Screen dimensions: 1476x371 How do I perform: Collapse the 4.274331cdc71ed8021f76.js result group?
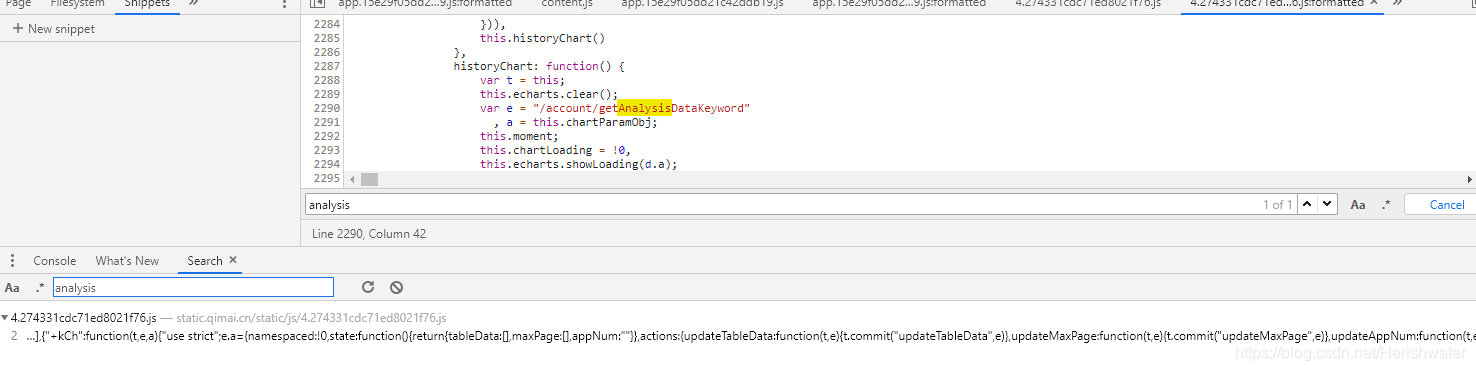pyautogui.click(x=5, y=318)
